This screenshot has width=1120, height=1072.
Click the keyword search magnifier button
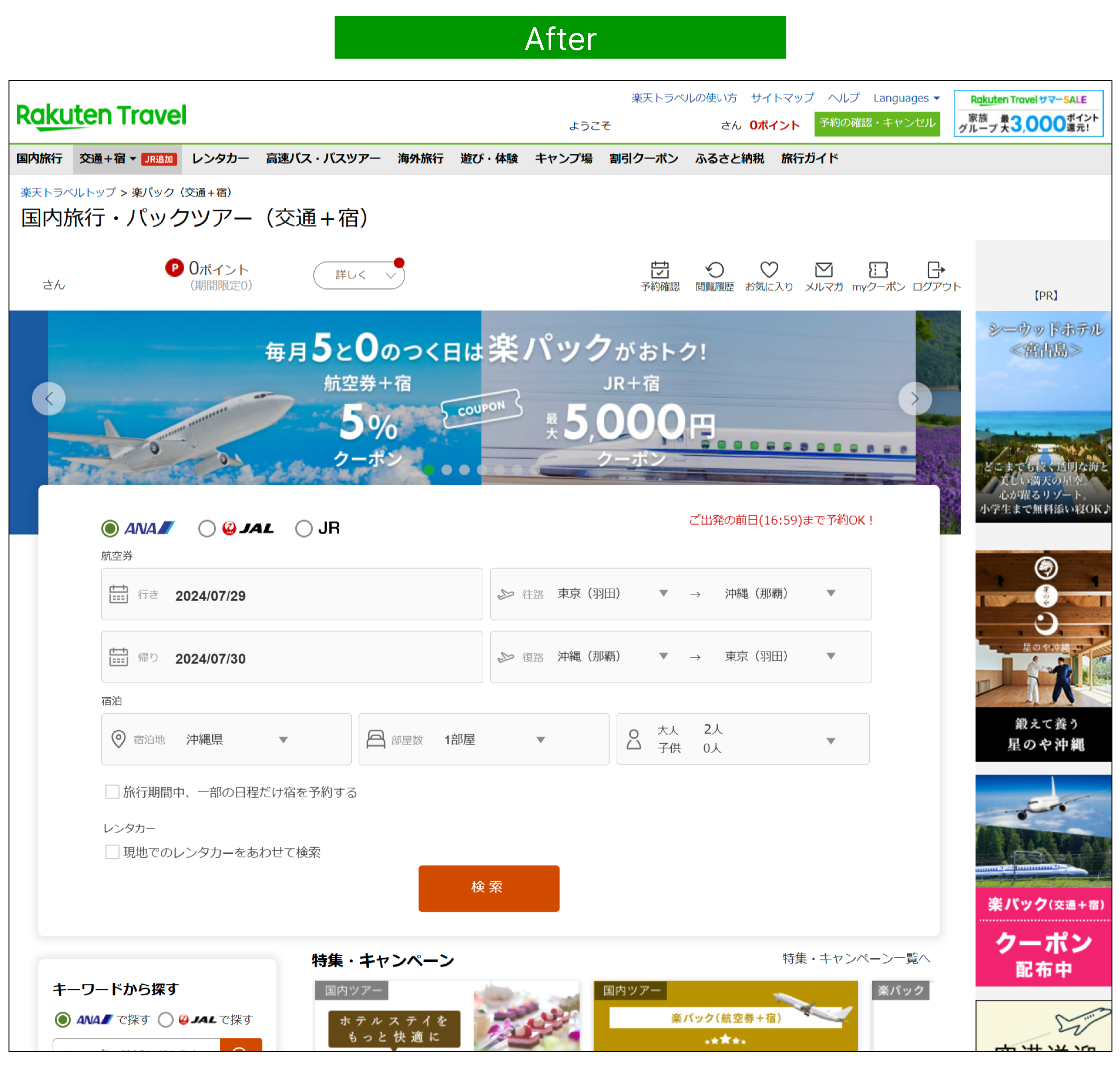pyautogui.click(x=241, y=1046)
